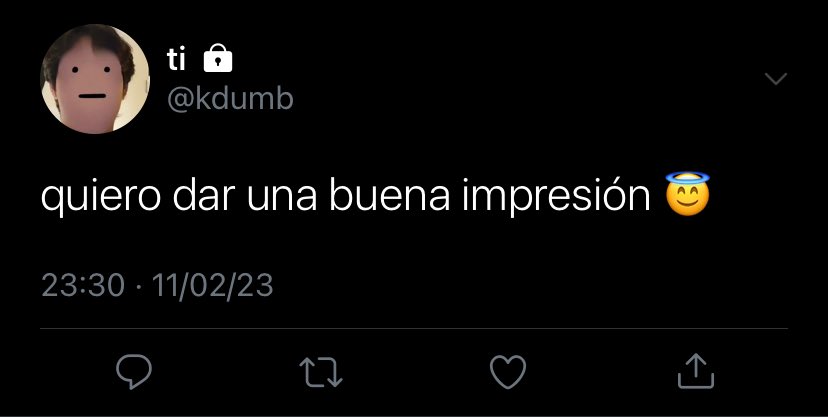Expand the tweet options chevron menu
Image resolution: width=828 pixels, height=417 pixels.
click(776, 79)
